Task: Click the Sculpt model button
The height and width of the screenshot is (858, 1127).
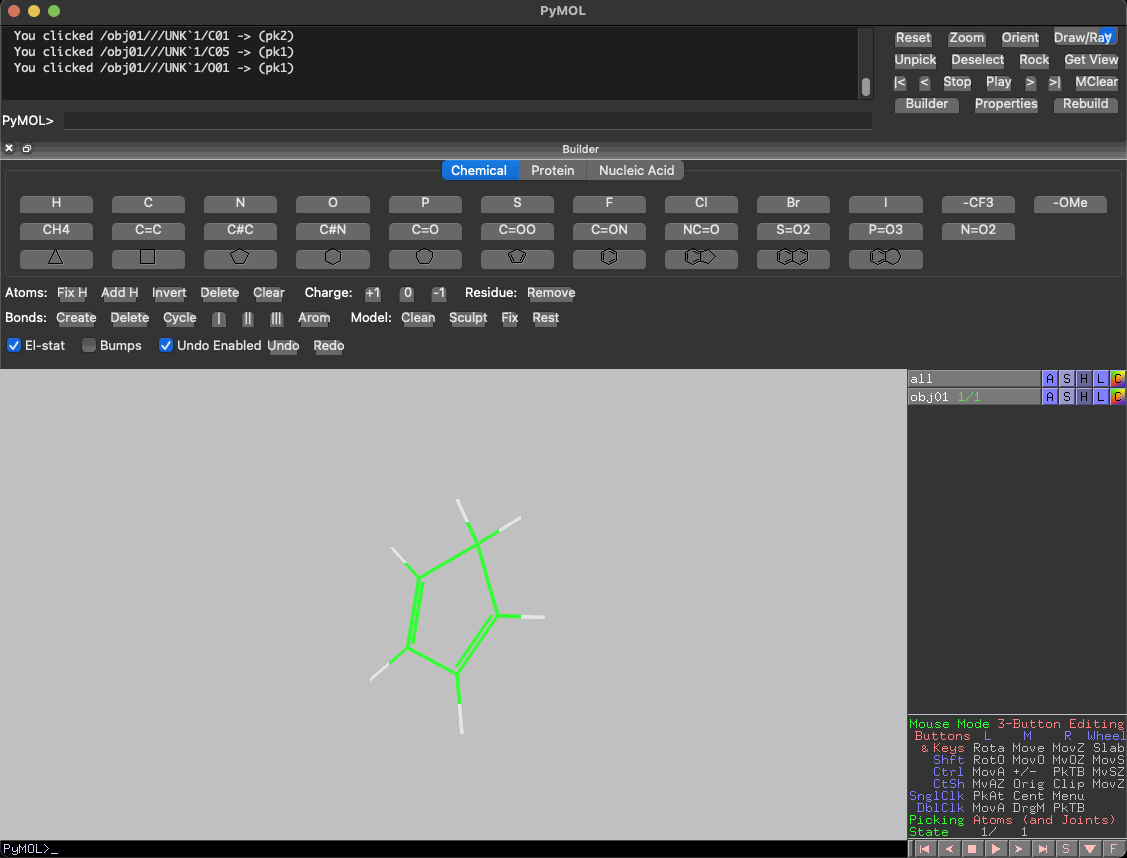Action: [x=468, y=318]
